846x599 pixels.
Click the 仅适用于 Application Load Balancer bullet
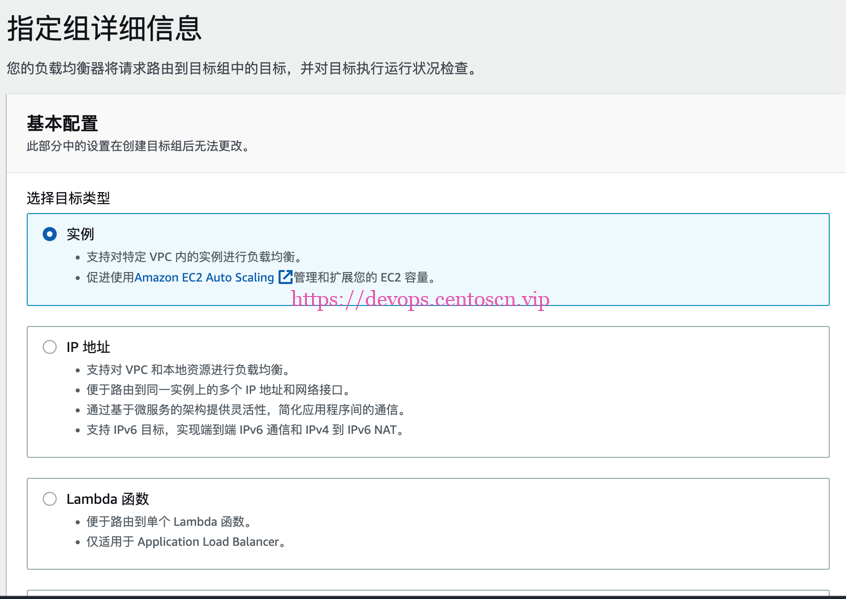(x=186, y=542)
